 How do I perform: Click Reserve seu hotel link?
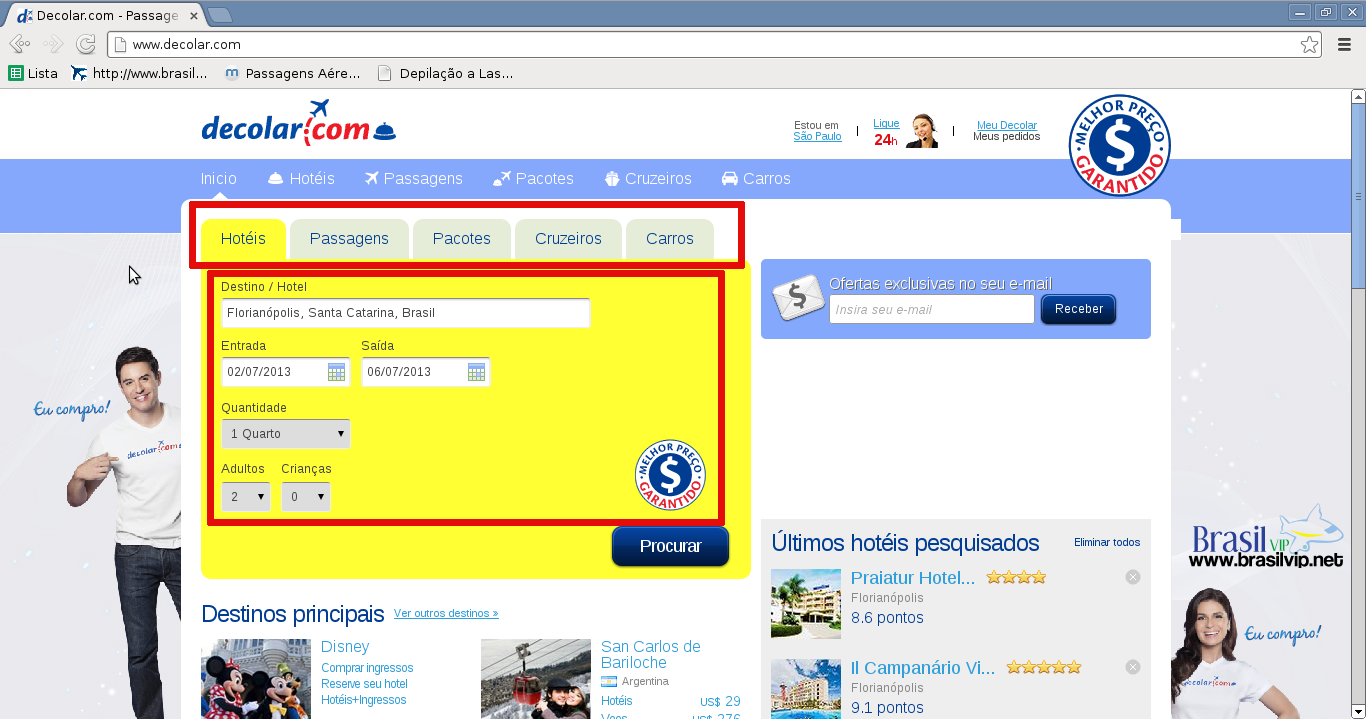[x=364, y=684]
